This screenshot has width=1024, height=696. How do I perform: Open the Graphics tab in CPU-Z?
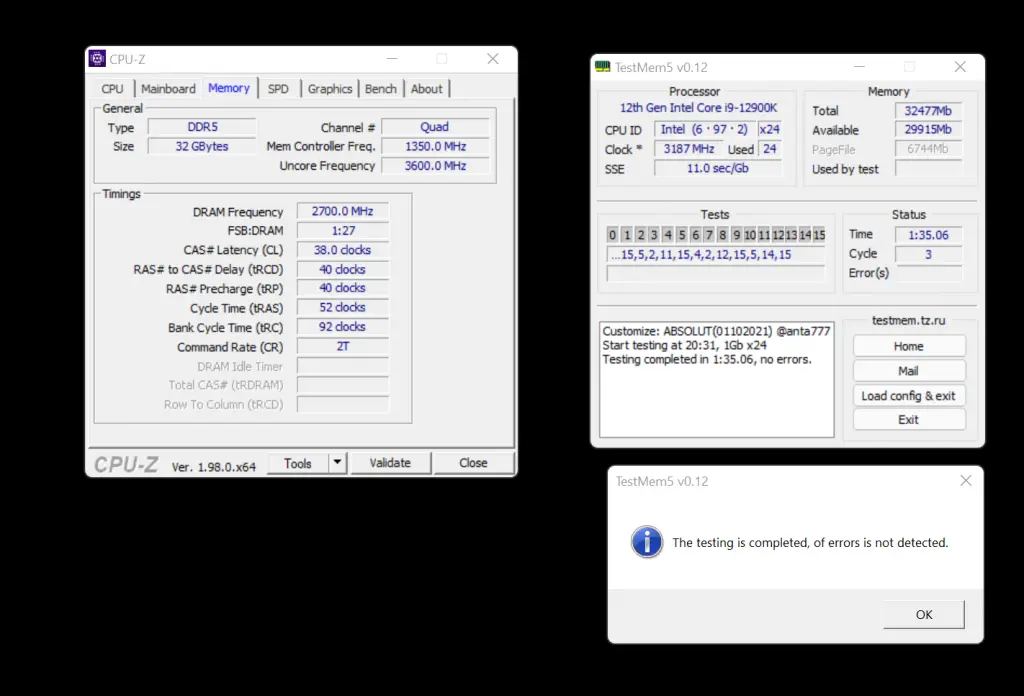click(x=330, y=89)
